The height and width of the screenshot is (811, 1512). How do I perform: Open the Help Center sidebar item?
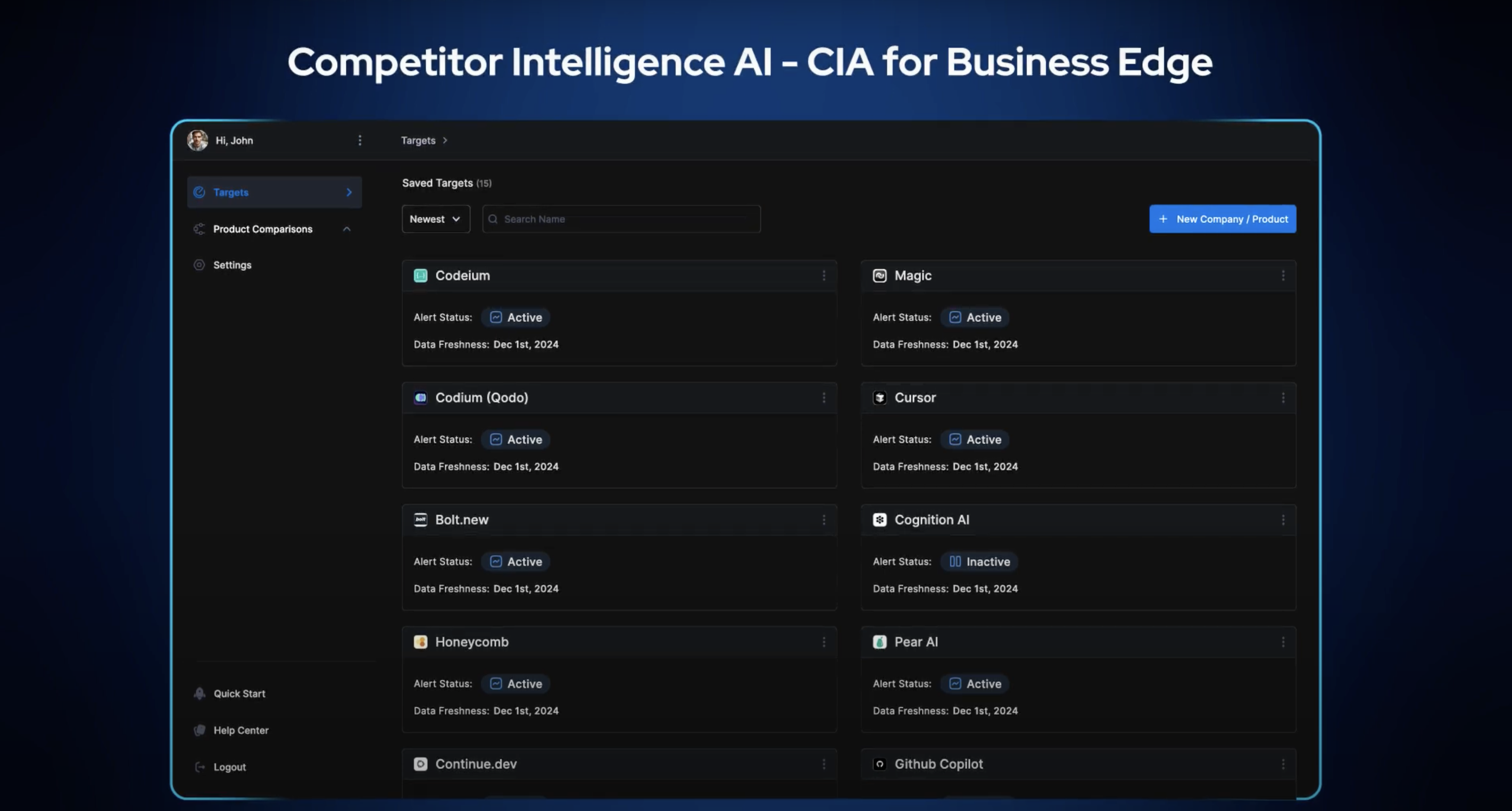coord(240,730)
